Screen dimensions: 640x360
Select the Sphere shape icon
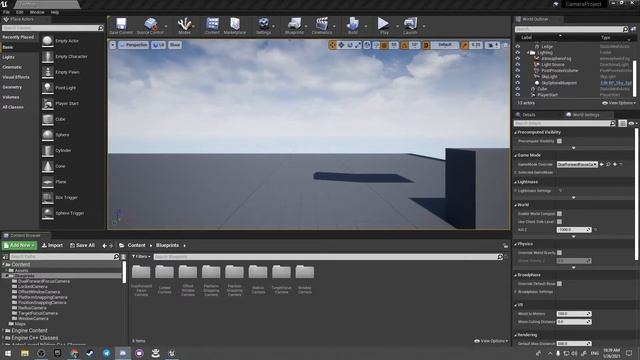pyautogui.click(x=48, y=135)
